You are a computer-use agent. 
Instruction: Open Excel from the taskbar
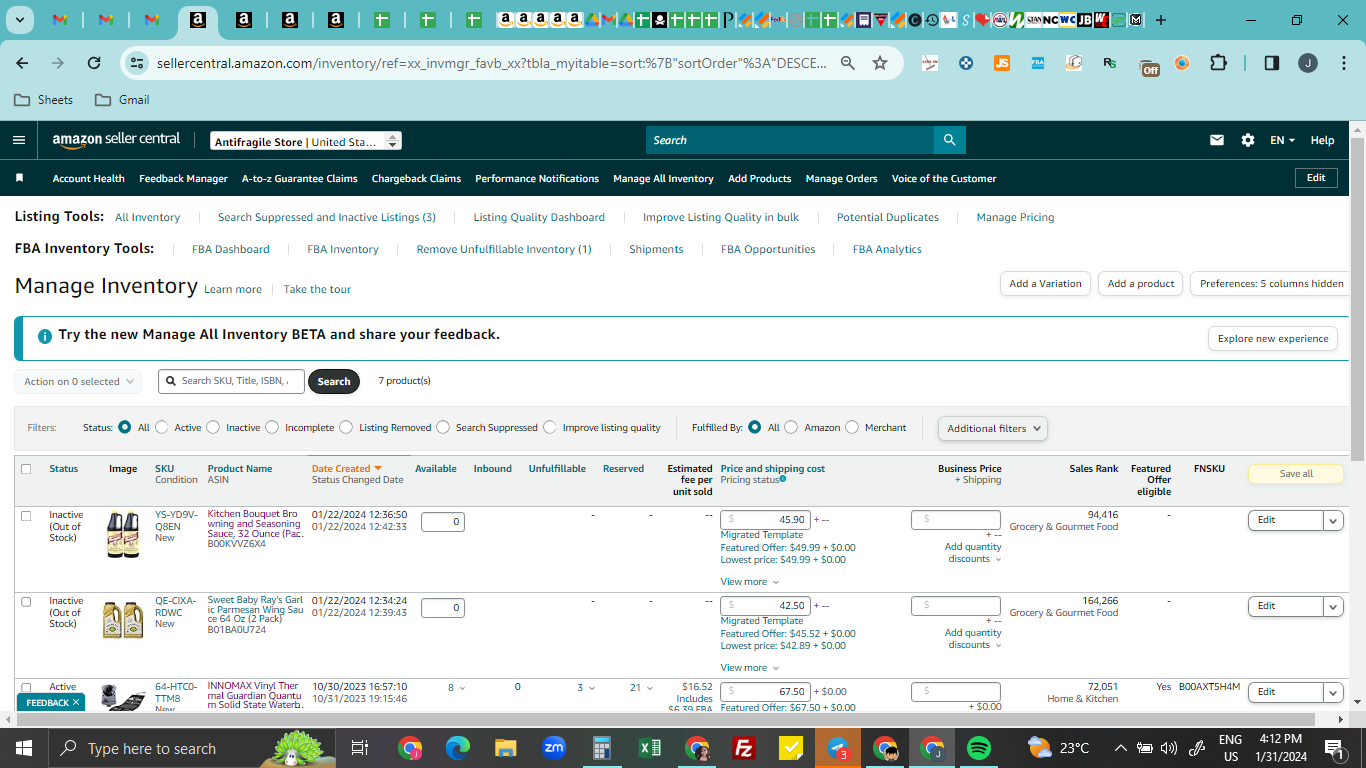[650, 748]
